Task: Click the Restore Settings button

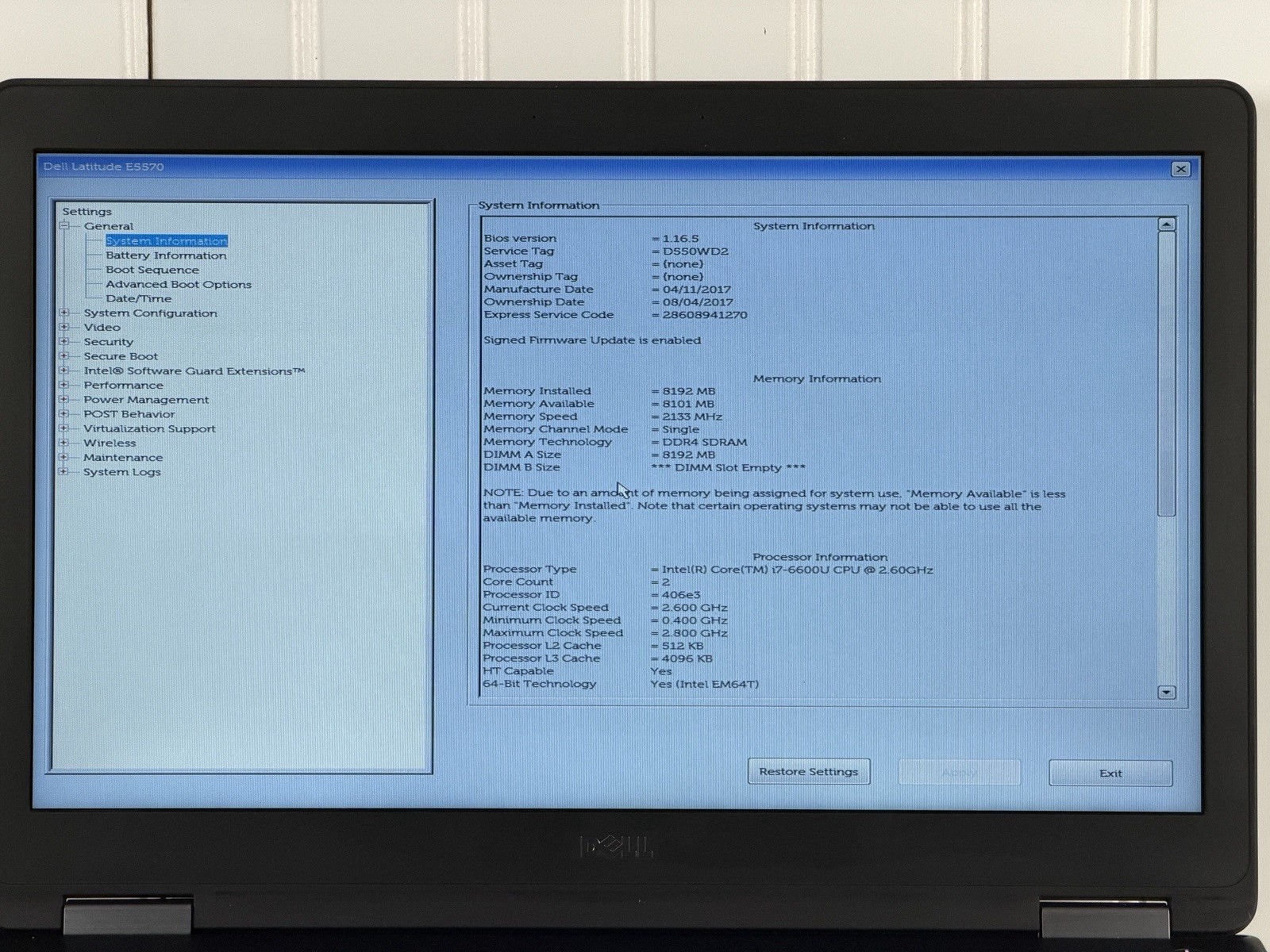Action: (x=809, y=772)
